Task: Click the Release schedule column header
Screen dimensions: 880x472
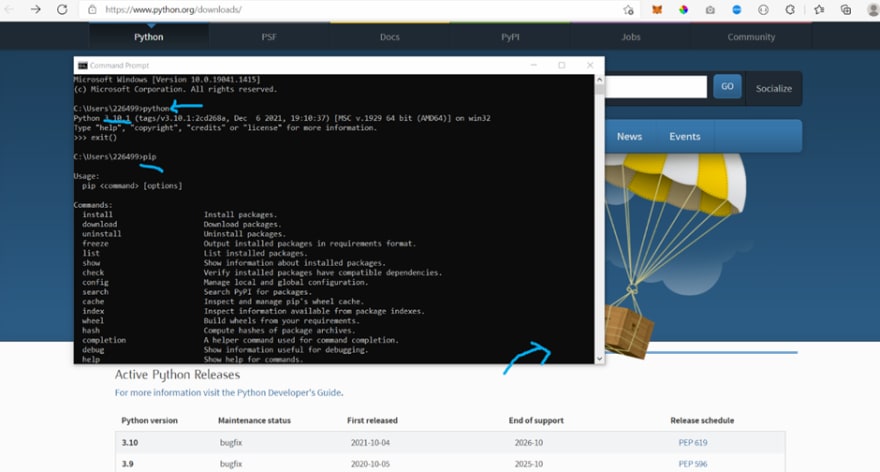Action: 702,420
